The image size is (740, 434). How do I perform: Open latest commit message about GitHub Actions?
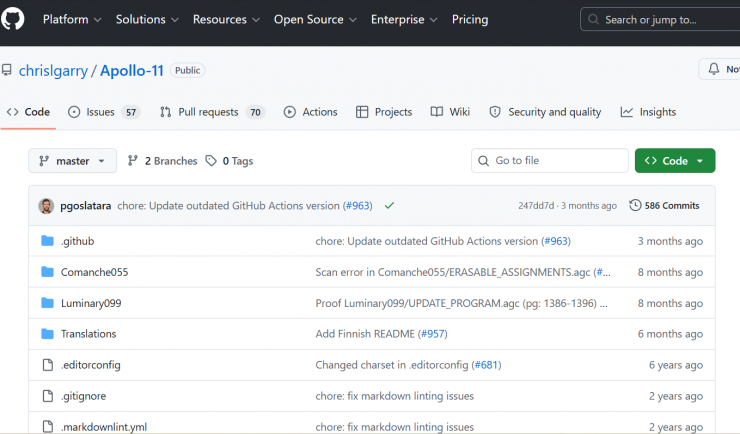[228, 206]
